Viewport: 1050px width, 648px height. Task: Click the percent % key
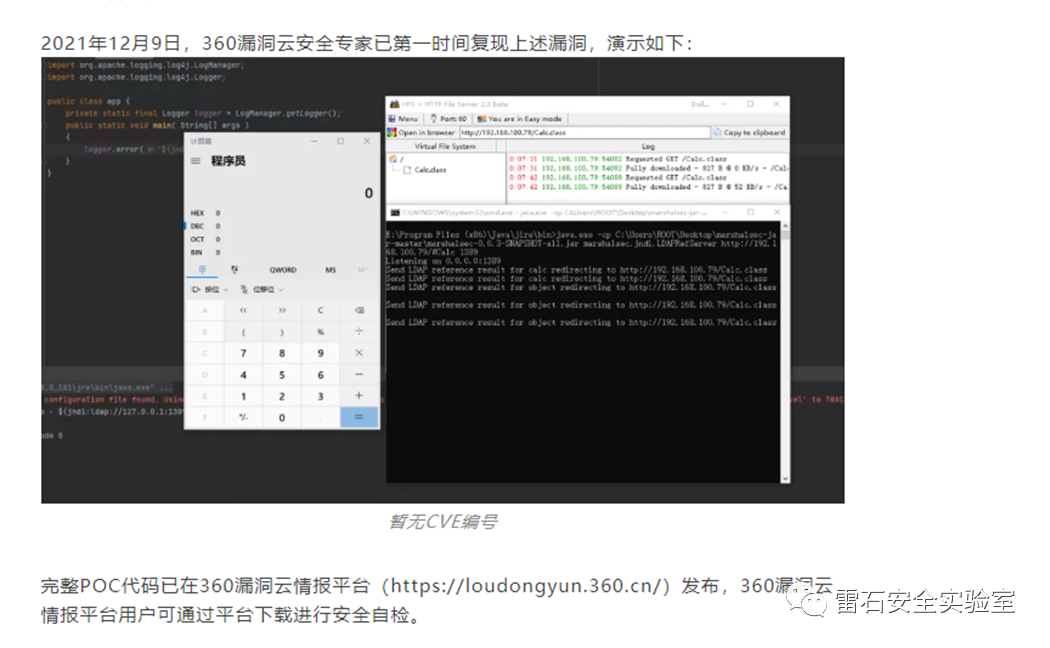(320, 331)
